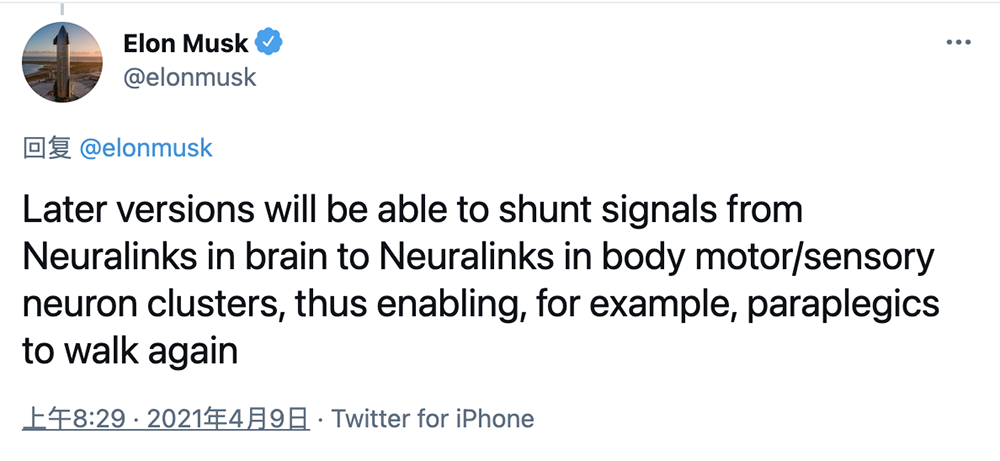Open the Twitter for iPhone source link
The width and height of the screenshot is (1000, 461).
point(433,418)
